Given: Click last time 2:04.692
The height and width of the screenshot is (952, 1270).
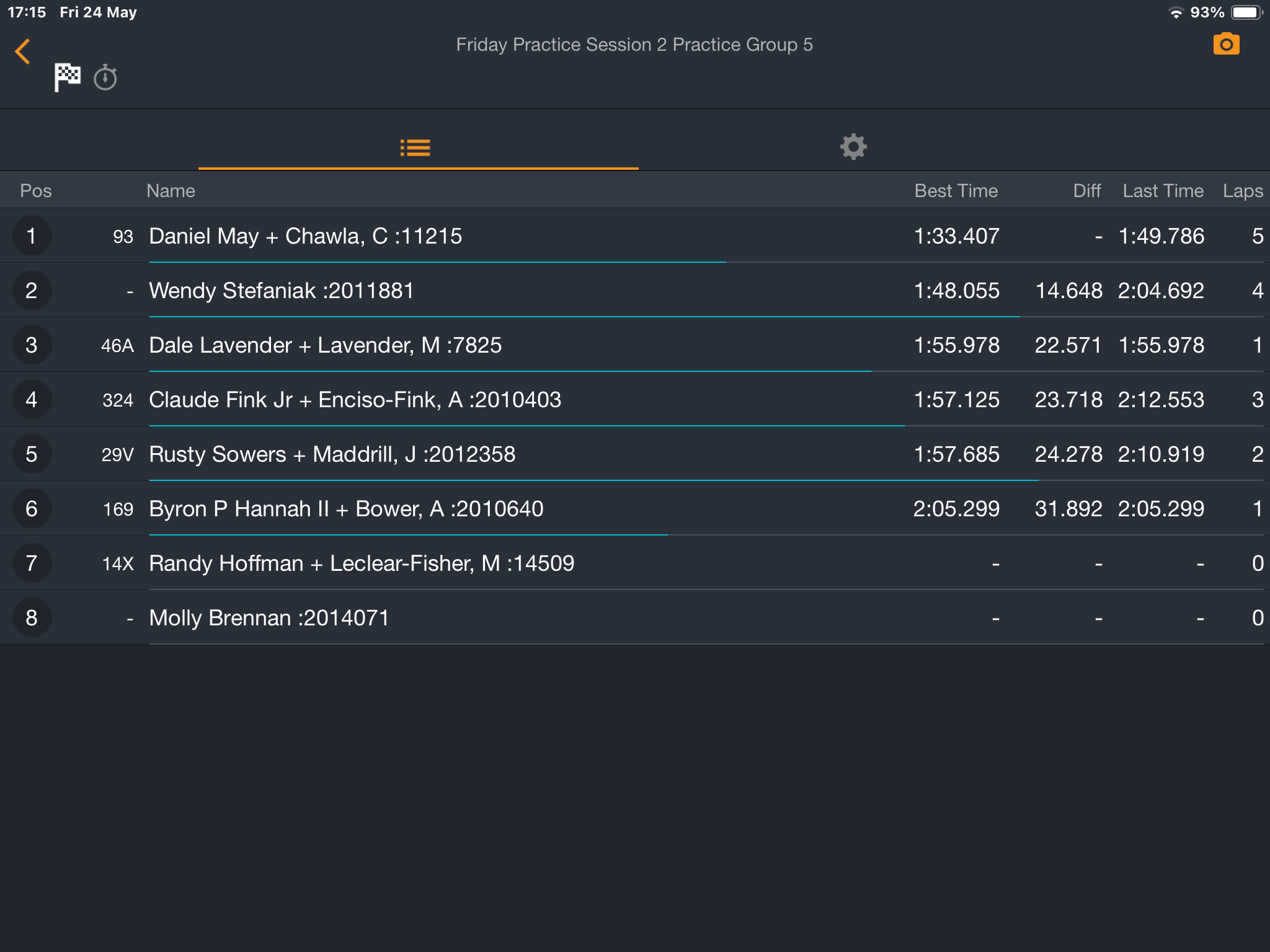Looking at the screenshot, I should (x=1161, y=291).
